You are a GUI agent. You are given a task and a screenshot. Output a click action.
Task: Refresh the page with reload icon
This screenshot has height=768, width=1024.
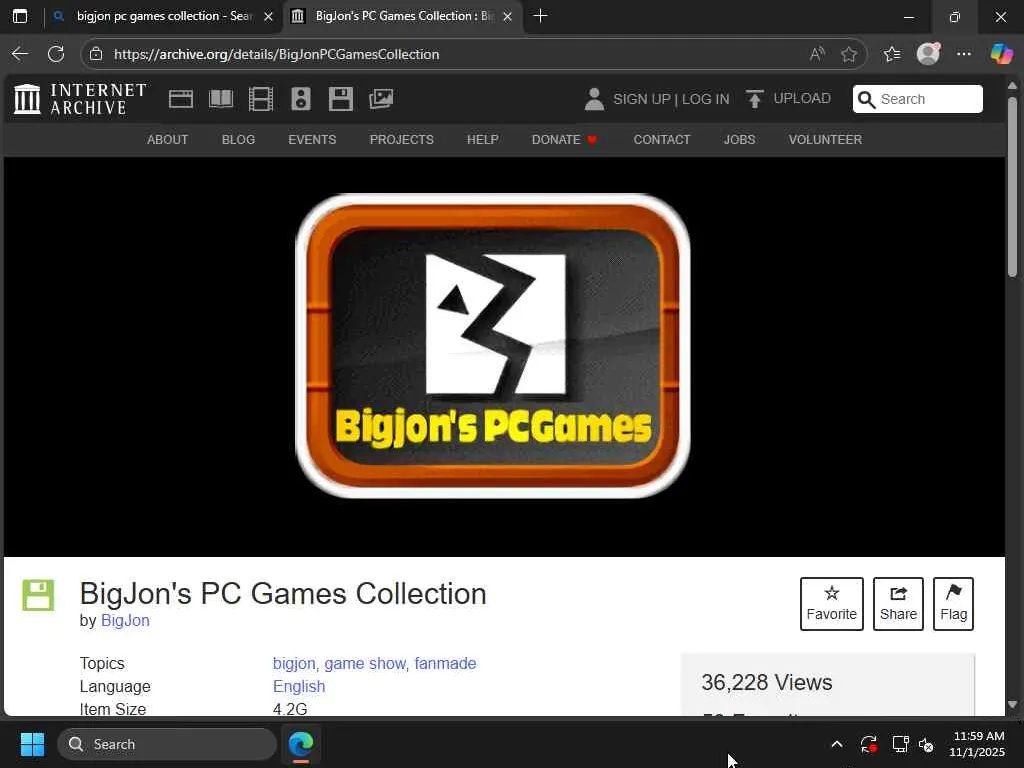pos(56,54)
